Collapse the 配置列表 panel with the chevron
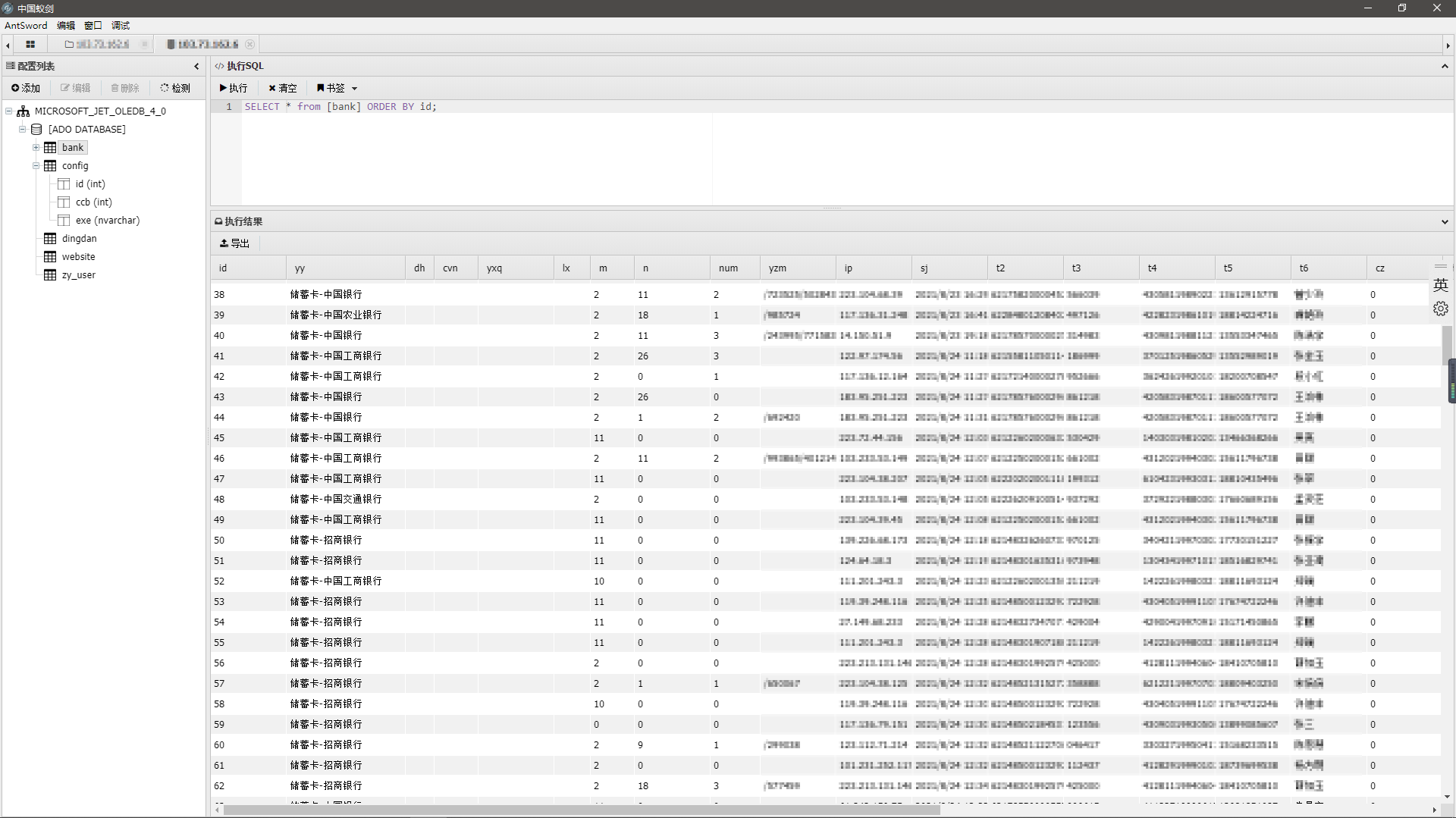 [x=196, y=67]
